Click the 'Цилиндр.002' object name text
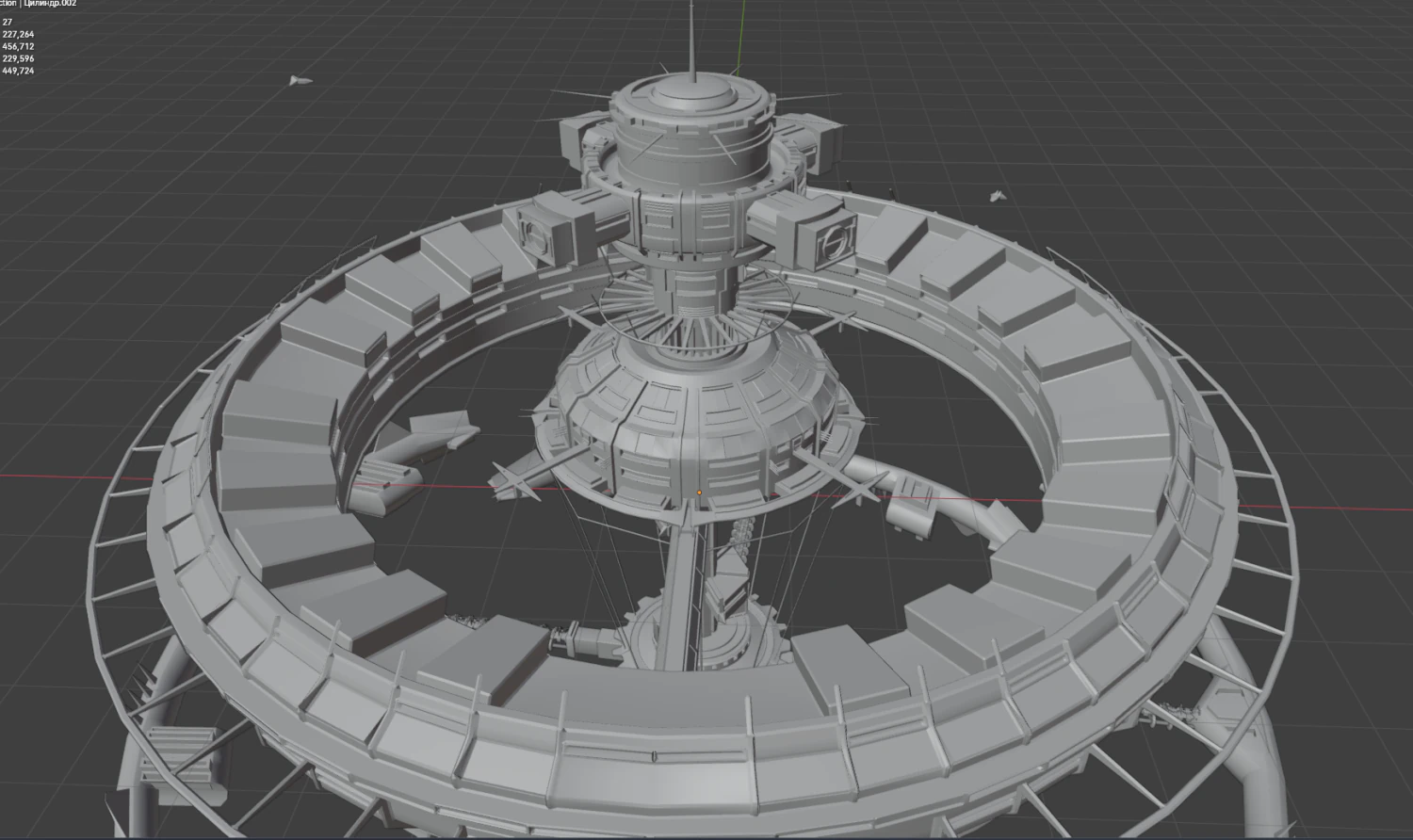1413x840 pixels. point(50,4)
